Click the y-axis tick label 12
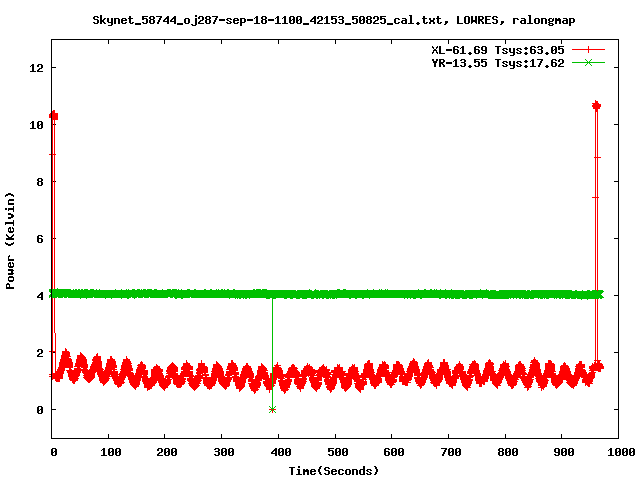Viewport: 640px width, 480px height. [x=35, y=68]
